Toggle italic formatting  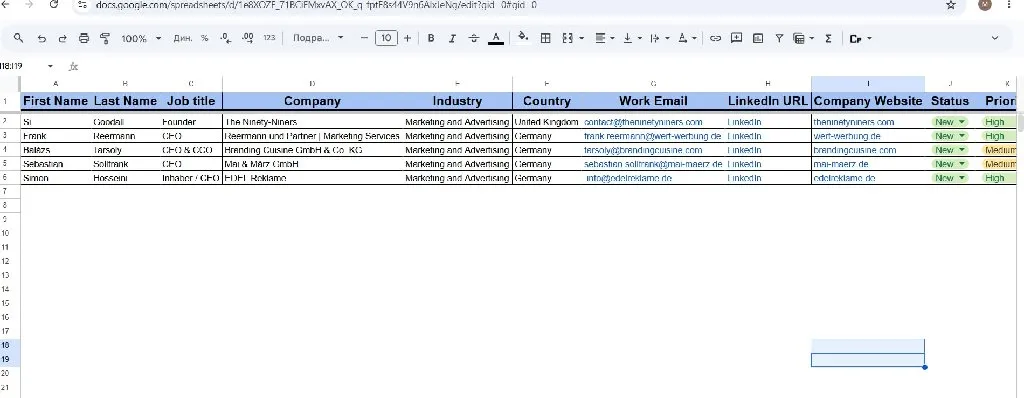[x=452, y=39]
